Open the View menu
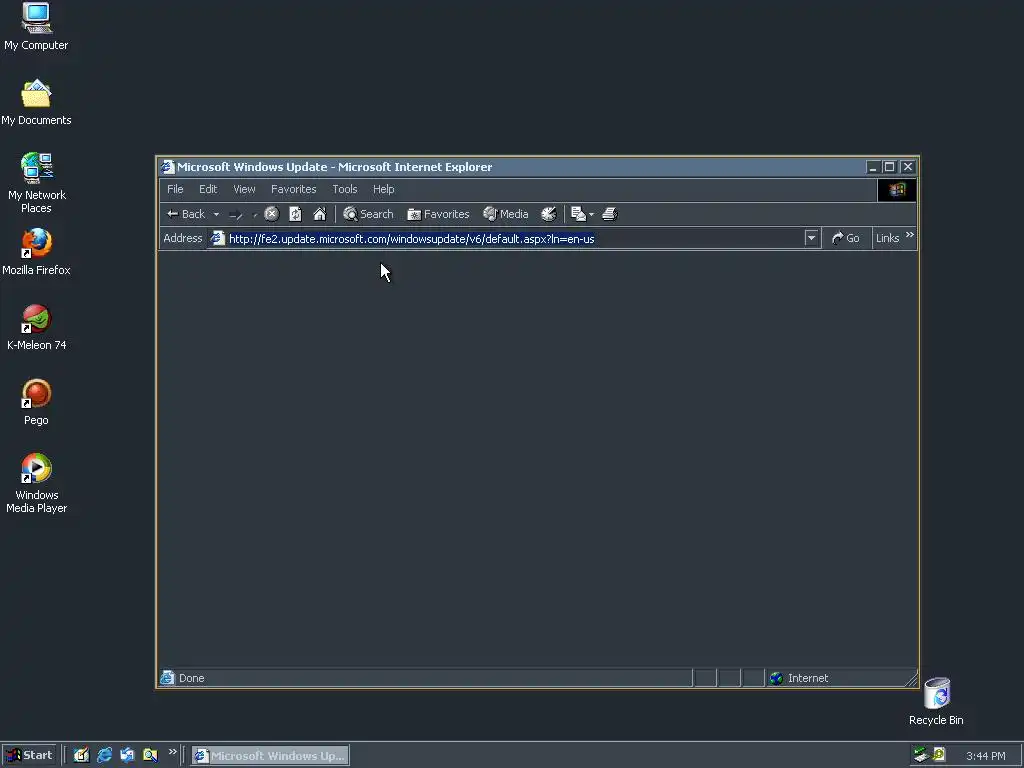This screenshot has height=768, width=1024. click(x=244, y=189)
